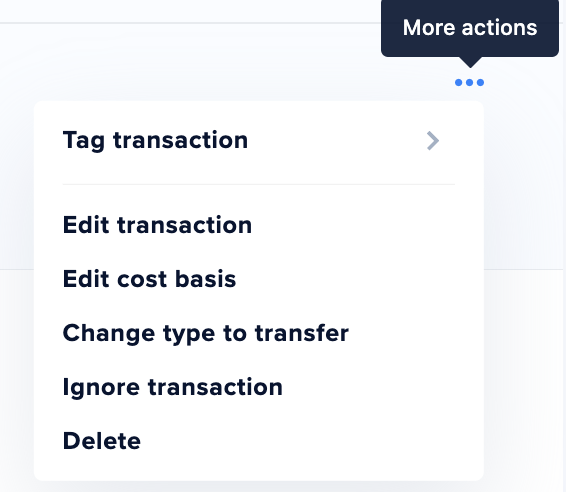The width and height of the screenshot is (566, 492).
Task: Modify the cost basis of this transaction
Action: click(259, 279)
